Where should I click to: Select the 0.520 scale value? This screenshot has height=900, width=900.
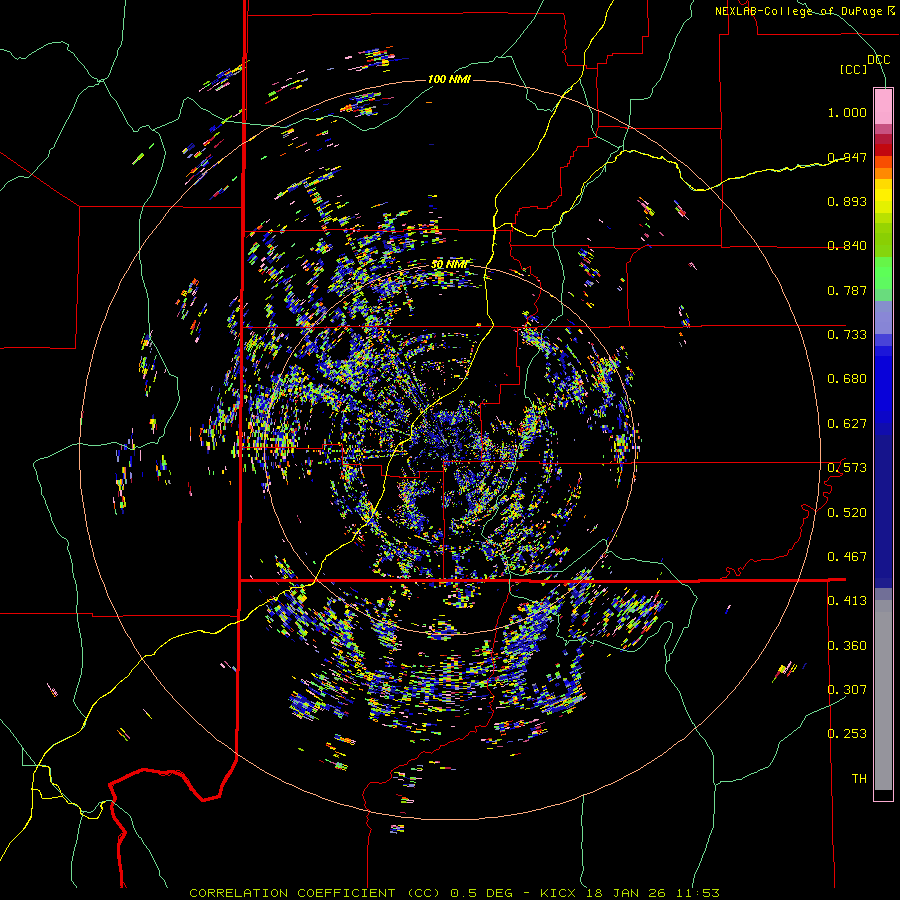[x=847, y=512]
